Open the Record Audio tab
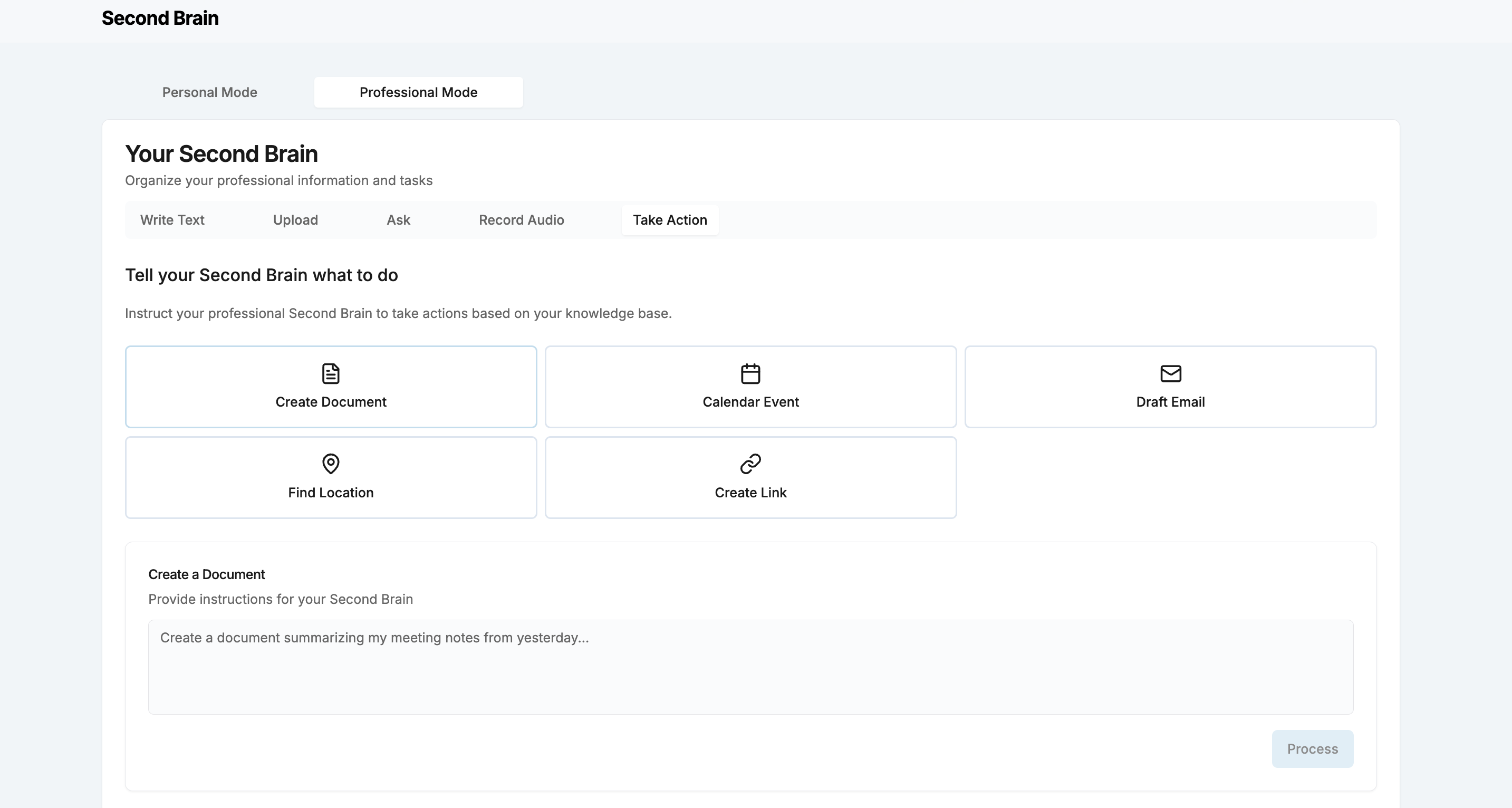1512x808 pixels. (521, 220)
